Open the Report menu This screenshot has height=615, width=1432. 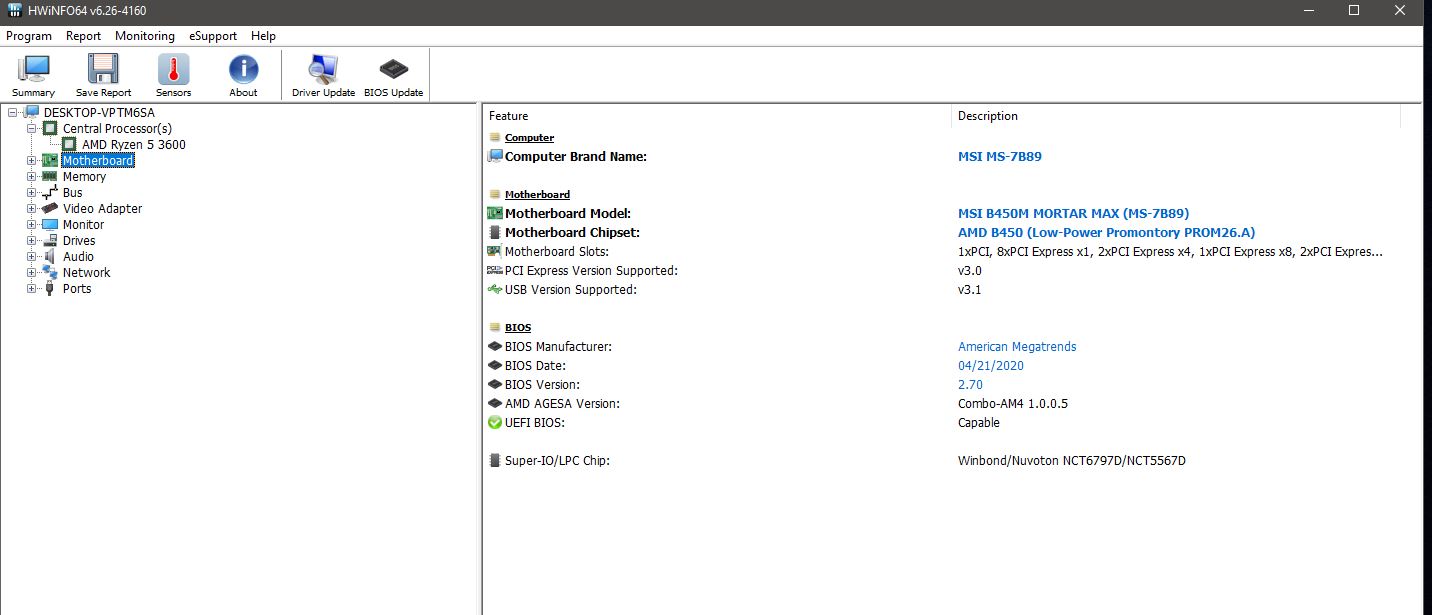point(84,35)
